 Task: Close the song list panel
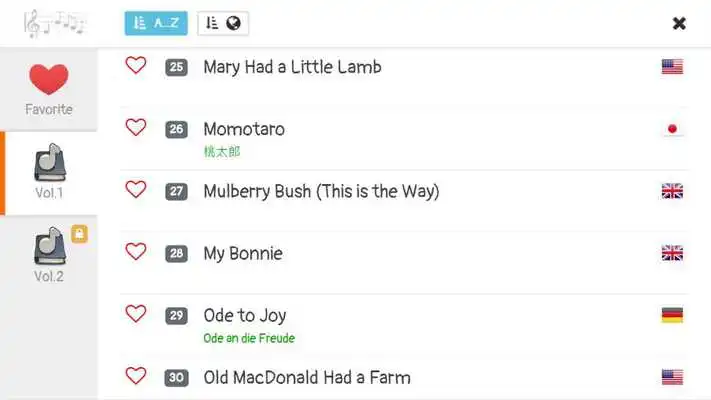[x=679, y=23]
